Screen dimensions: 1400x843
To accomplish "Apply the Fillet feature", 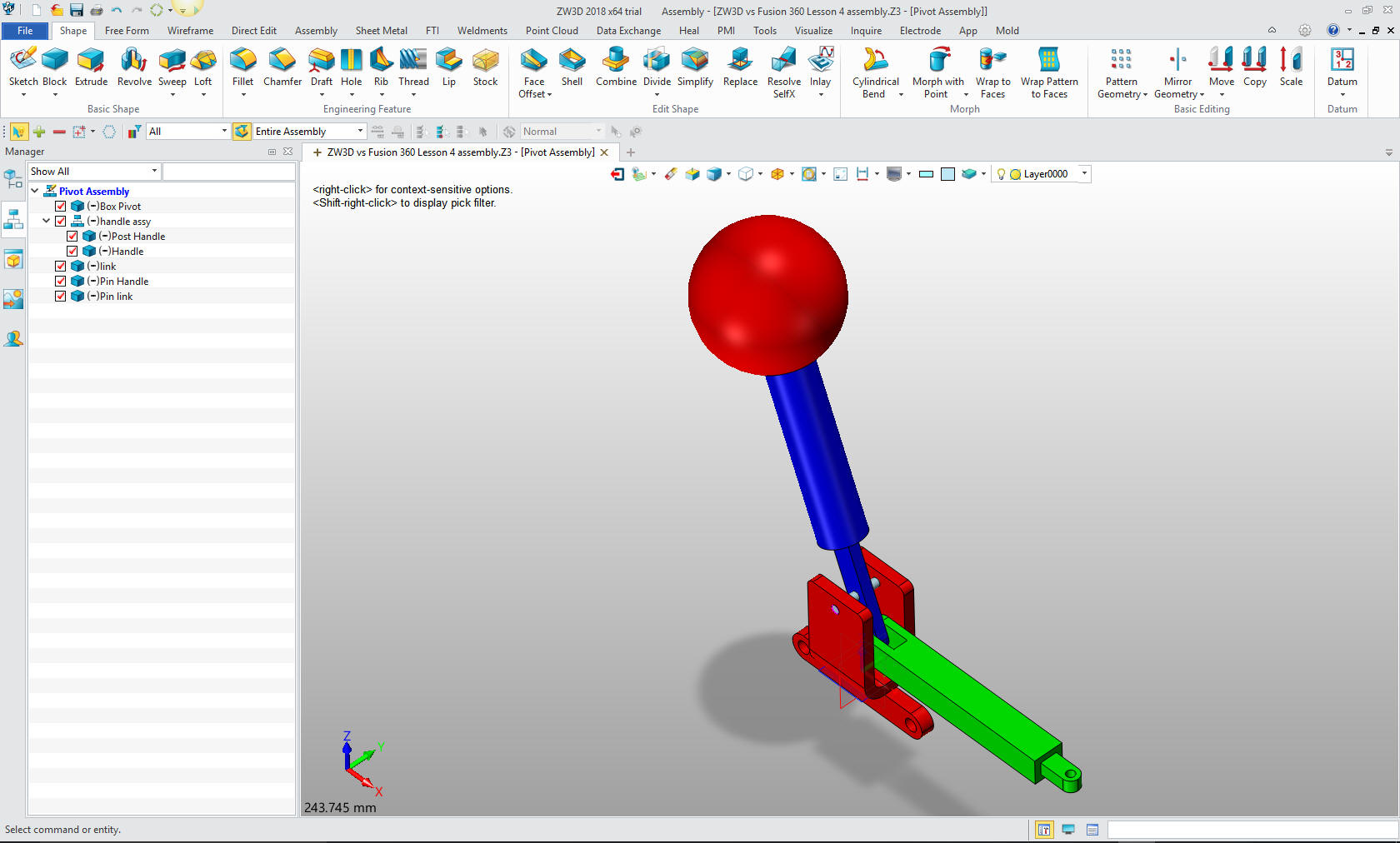I will [242, 67].
